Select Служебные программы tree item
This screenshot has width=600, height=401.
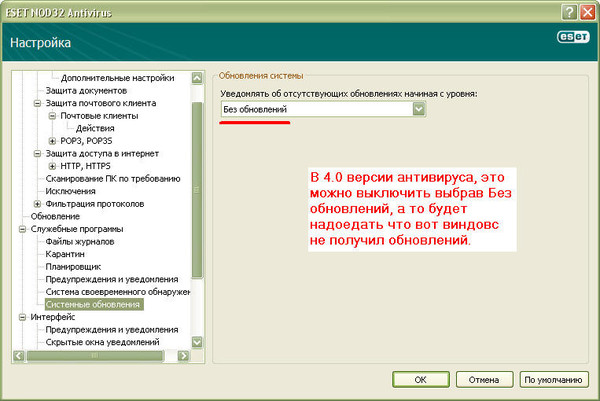(77, 229)
